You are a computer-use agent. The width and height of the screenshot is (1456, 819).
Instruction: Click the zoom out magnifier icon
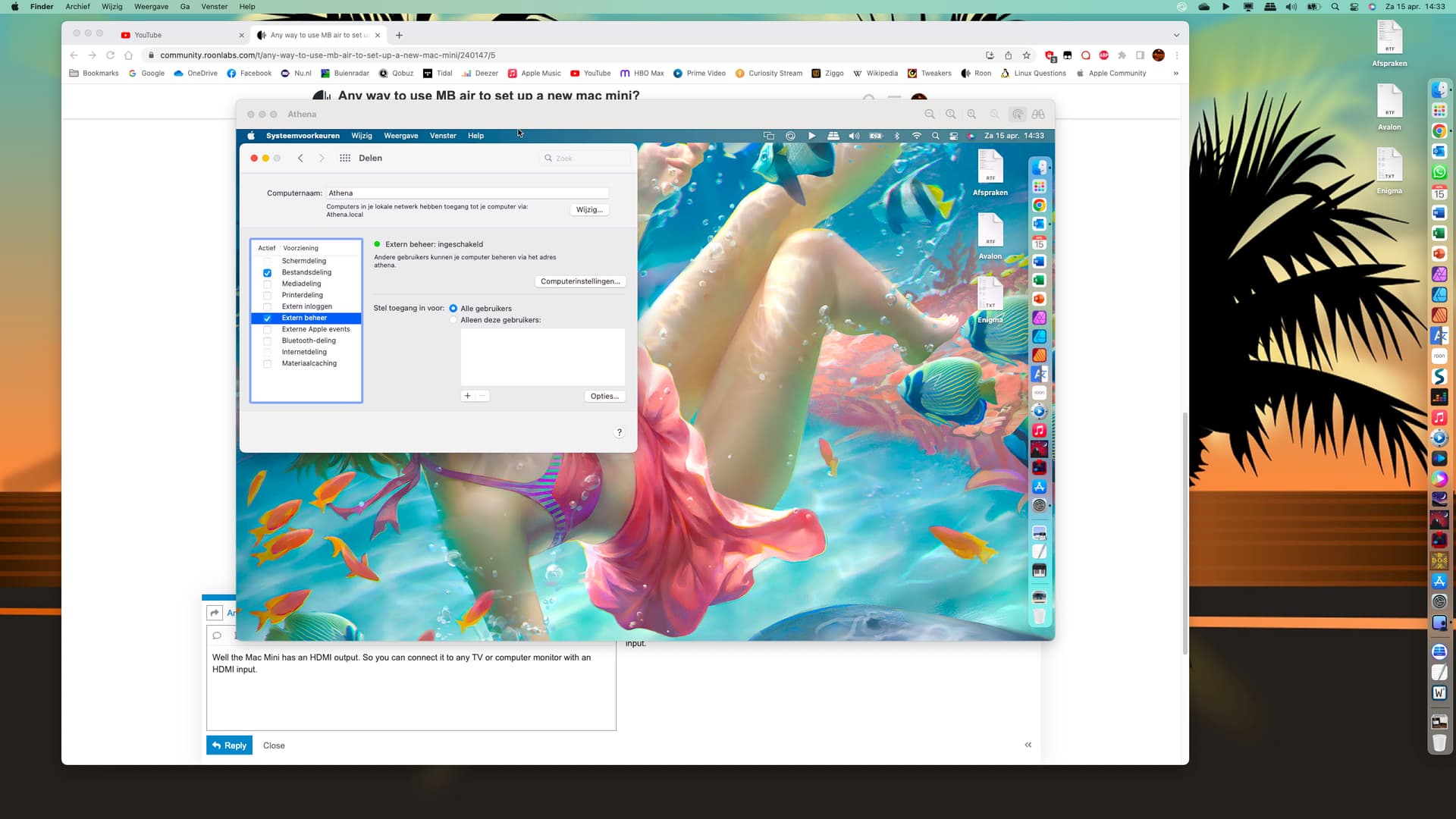point(929,115)
